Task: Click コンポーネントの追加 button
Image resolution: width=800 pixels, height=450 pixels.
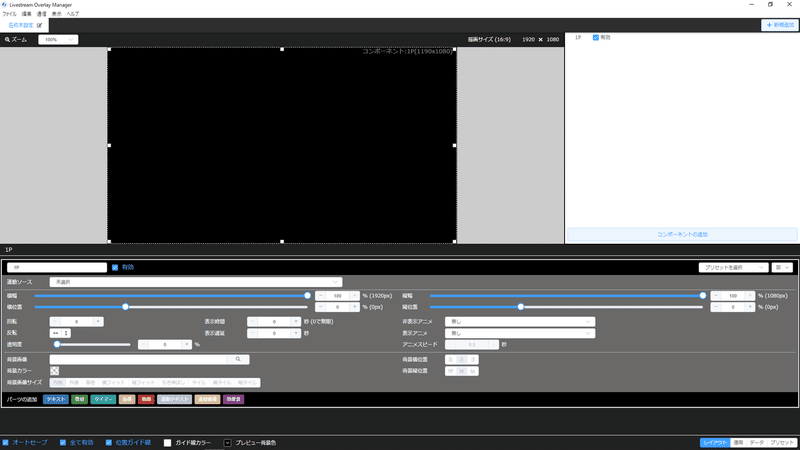Action: coord(682,234)
